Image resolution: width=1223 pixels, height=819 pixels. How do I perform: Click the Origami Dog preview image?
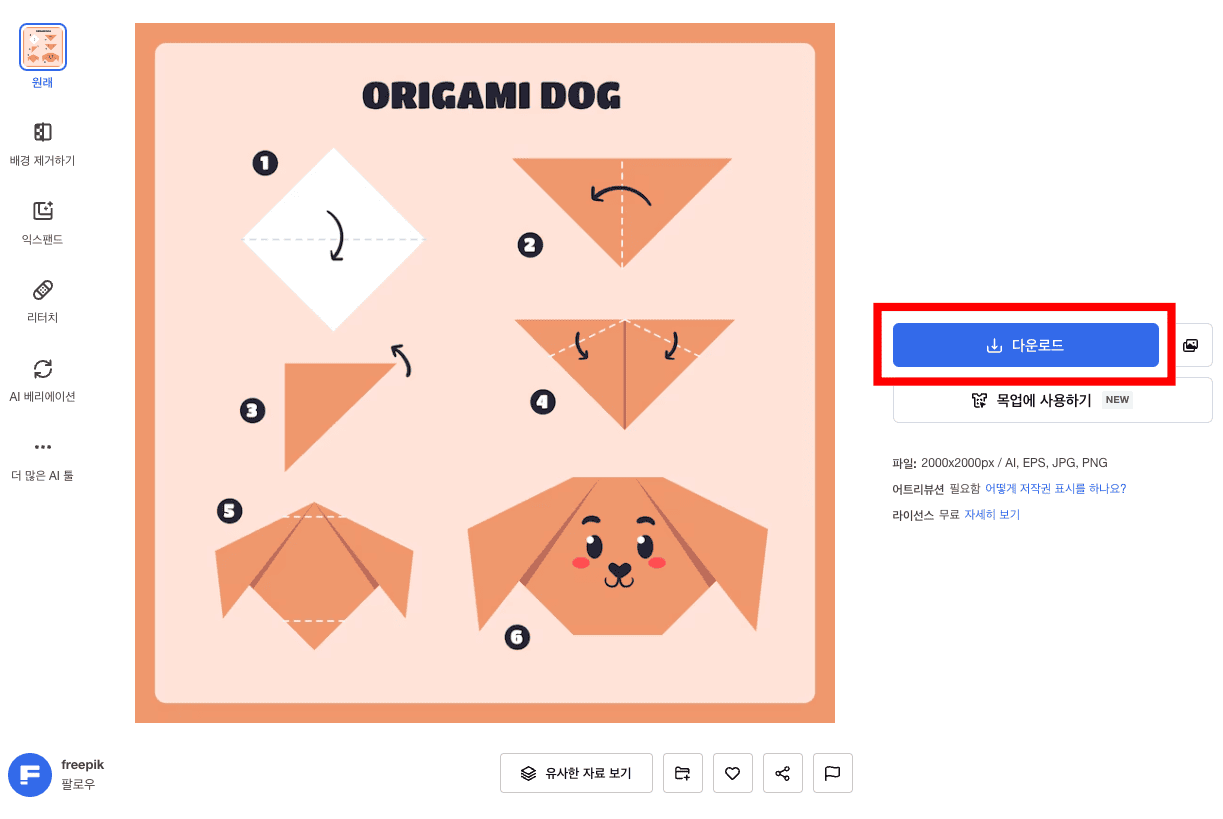coord(485,373)
